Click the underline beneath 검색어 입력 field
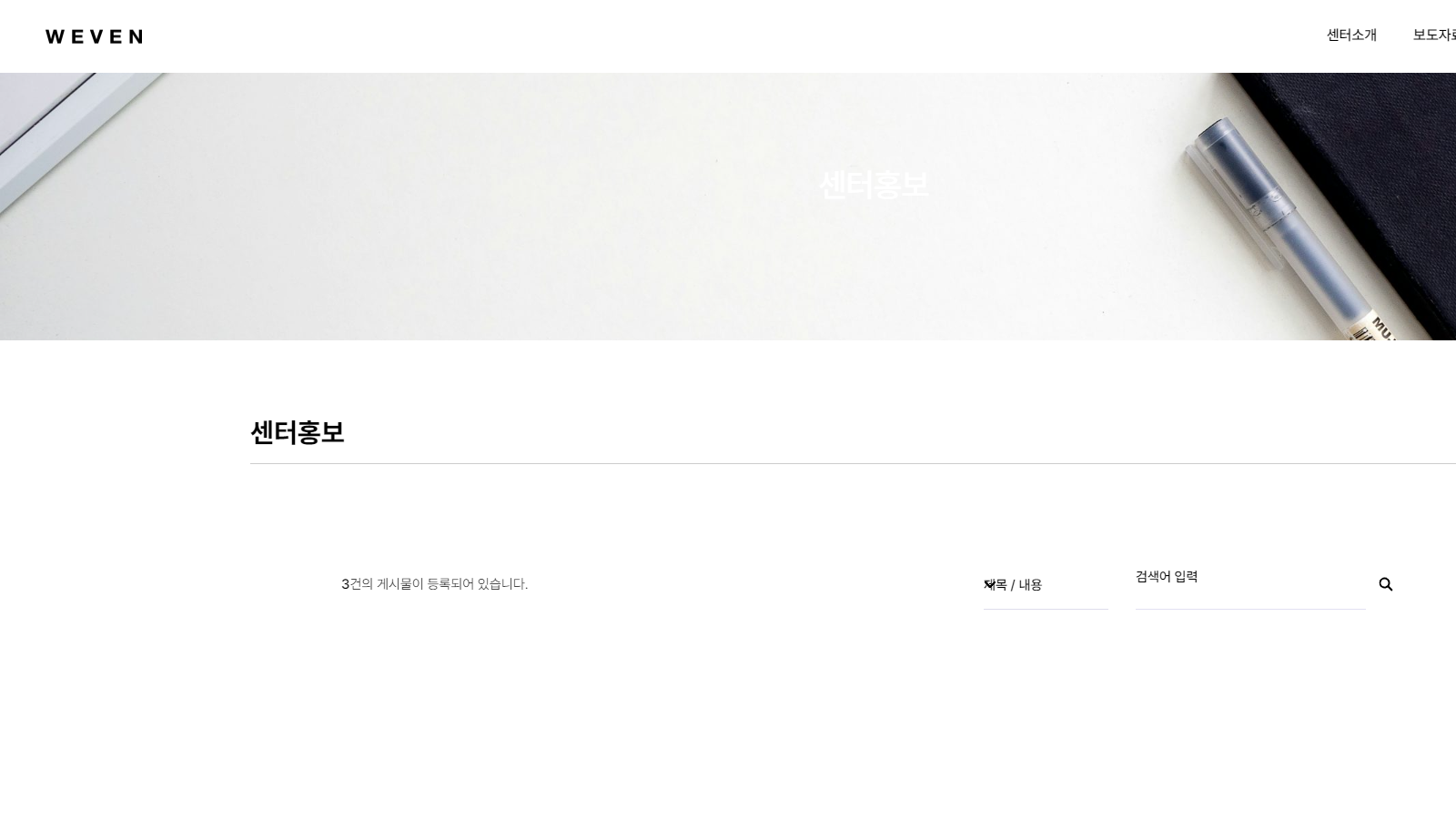The image size is (1456, 819). coord(1250,609)
